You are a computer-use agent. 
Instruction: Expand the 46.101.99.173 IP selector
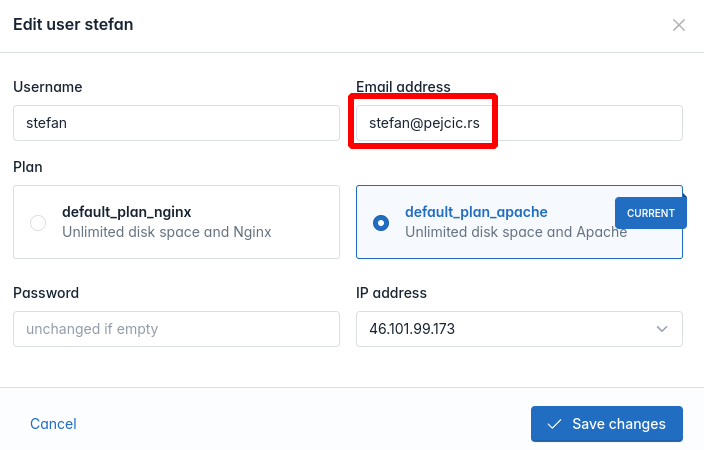pyautogui.click(x=519, y=329)
